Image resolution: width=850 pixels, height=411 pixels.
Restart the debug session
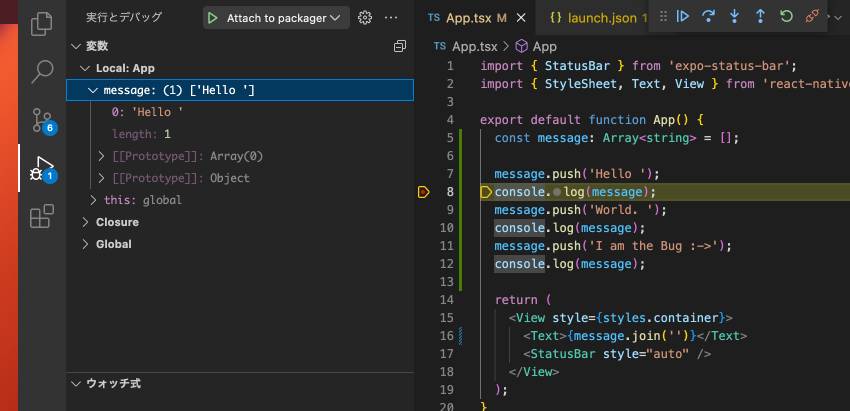coord(786,16)
